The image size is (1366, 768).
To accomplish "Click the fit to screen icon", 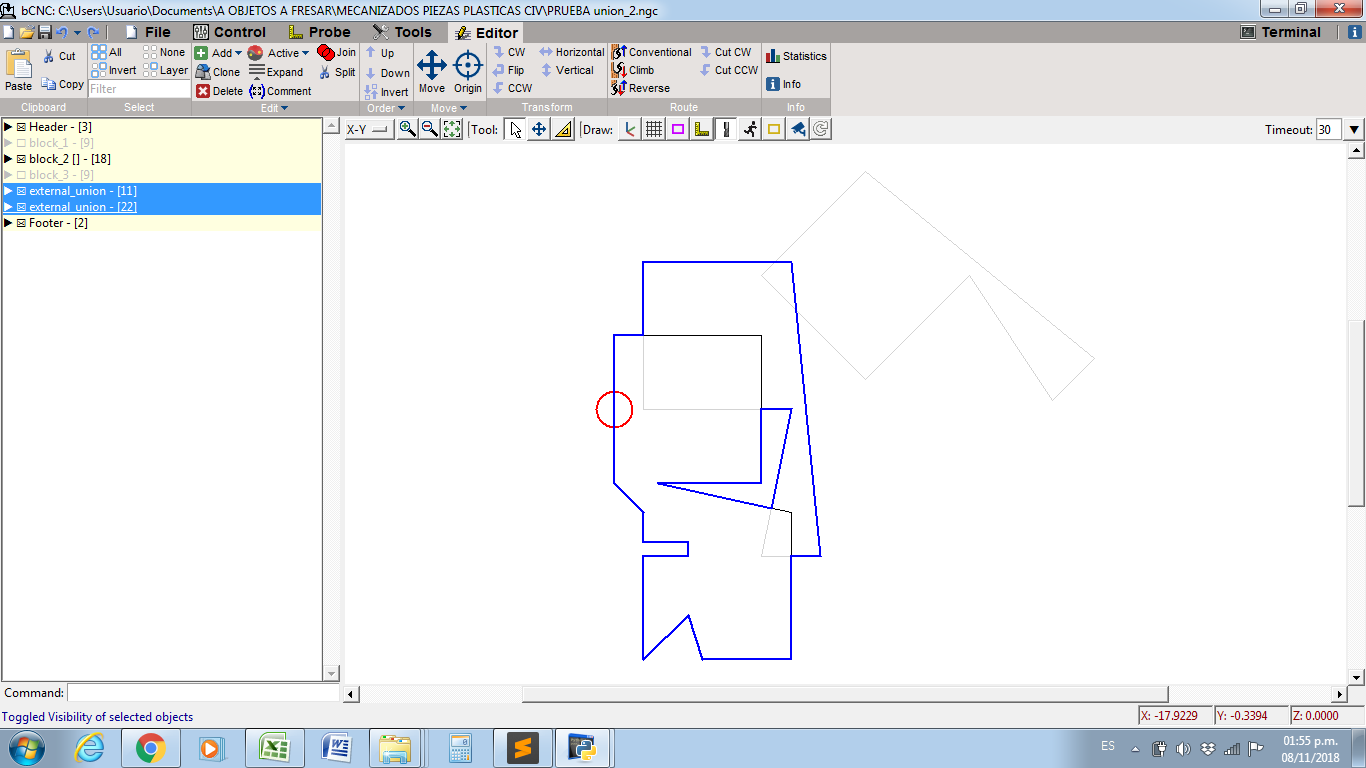I will point(452,129).
